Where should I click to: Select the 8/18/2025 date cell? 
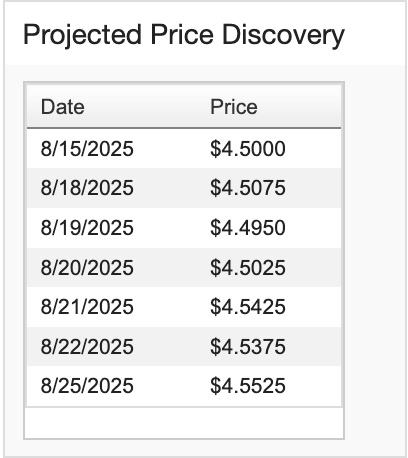coord(87,188)
